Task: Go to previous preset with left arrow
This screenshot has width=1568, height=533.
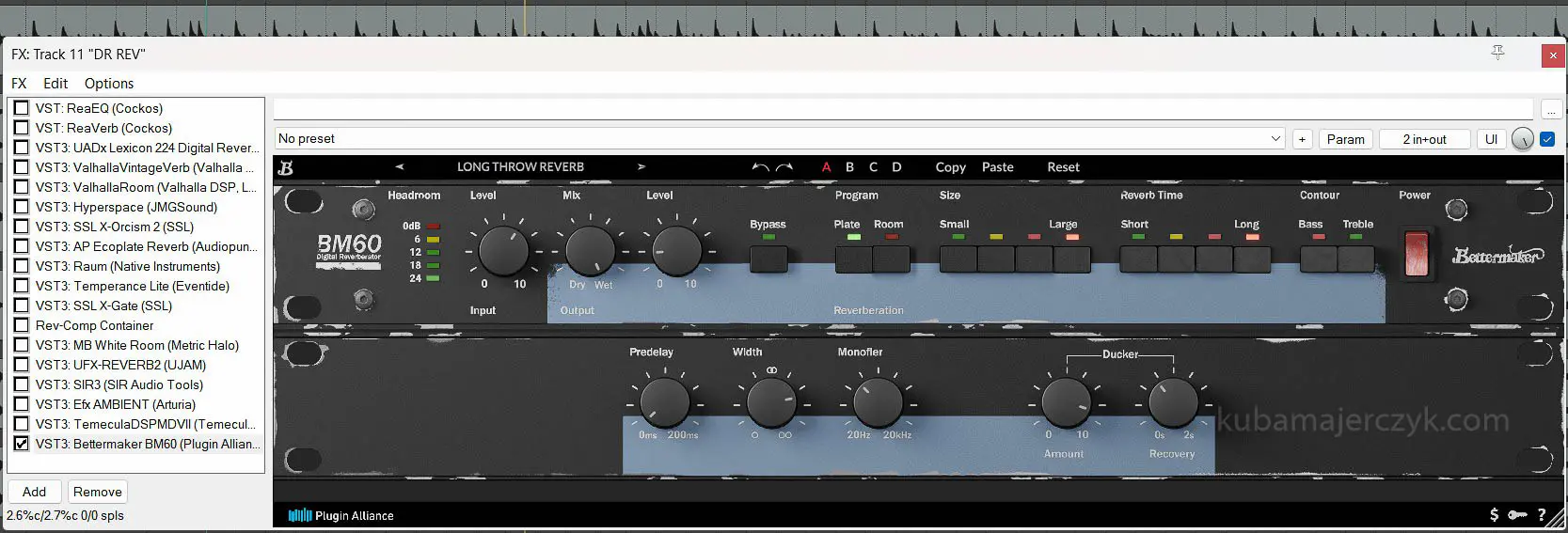Action: point(400,167)
